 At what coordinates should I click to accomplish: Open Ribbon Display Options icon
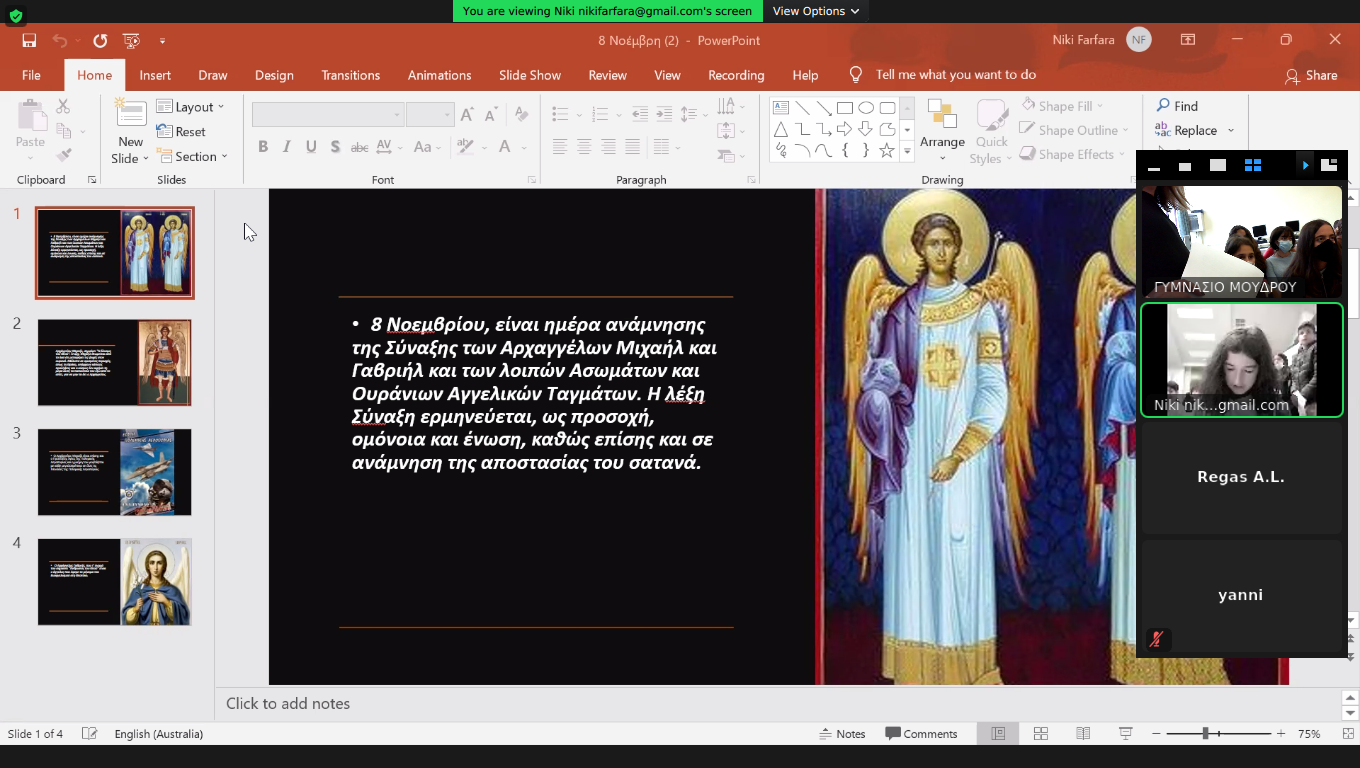tap(1187, 40)
